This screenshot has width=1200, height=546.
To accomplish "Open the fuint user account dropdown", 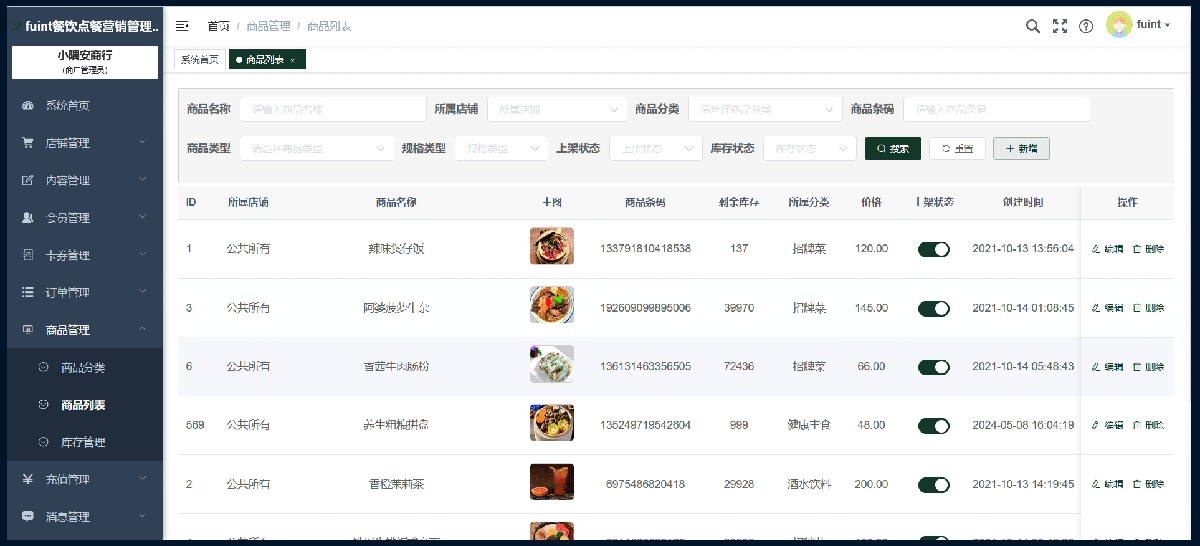I will pos(1153,25).
